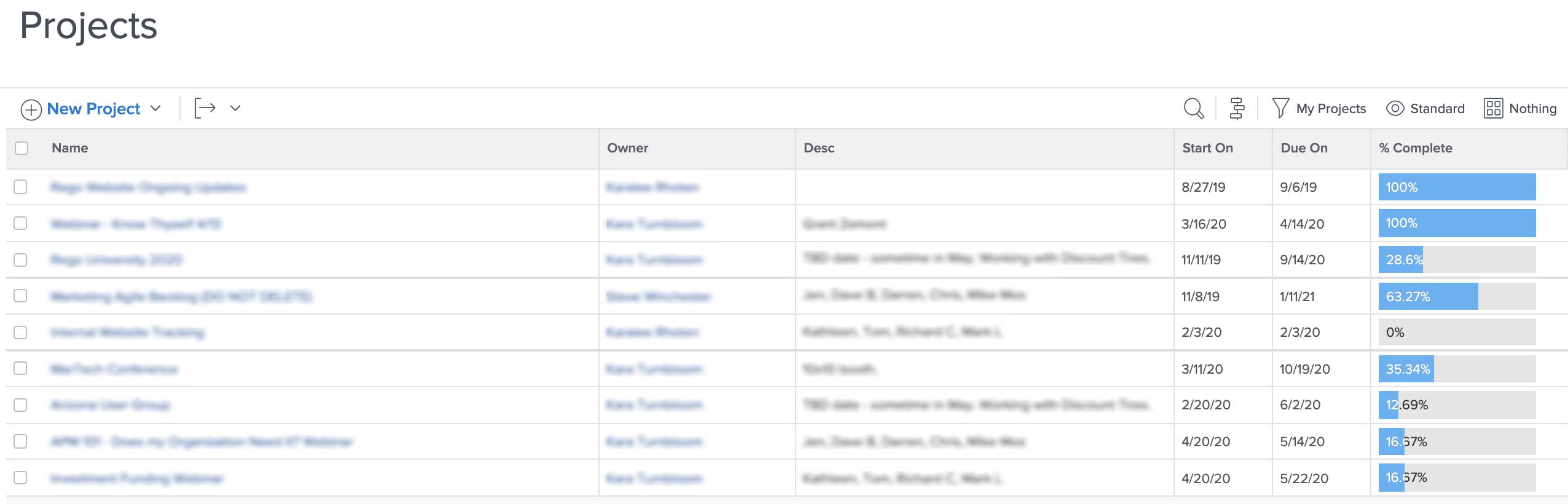Click the 100% bar in 9/6/19 row
The image size is (1568, 504).
point(1457,187)
